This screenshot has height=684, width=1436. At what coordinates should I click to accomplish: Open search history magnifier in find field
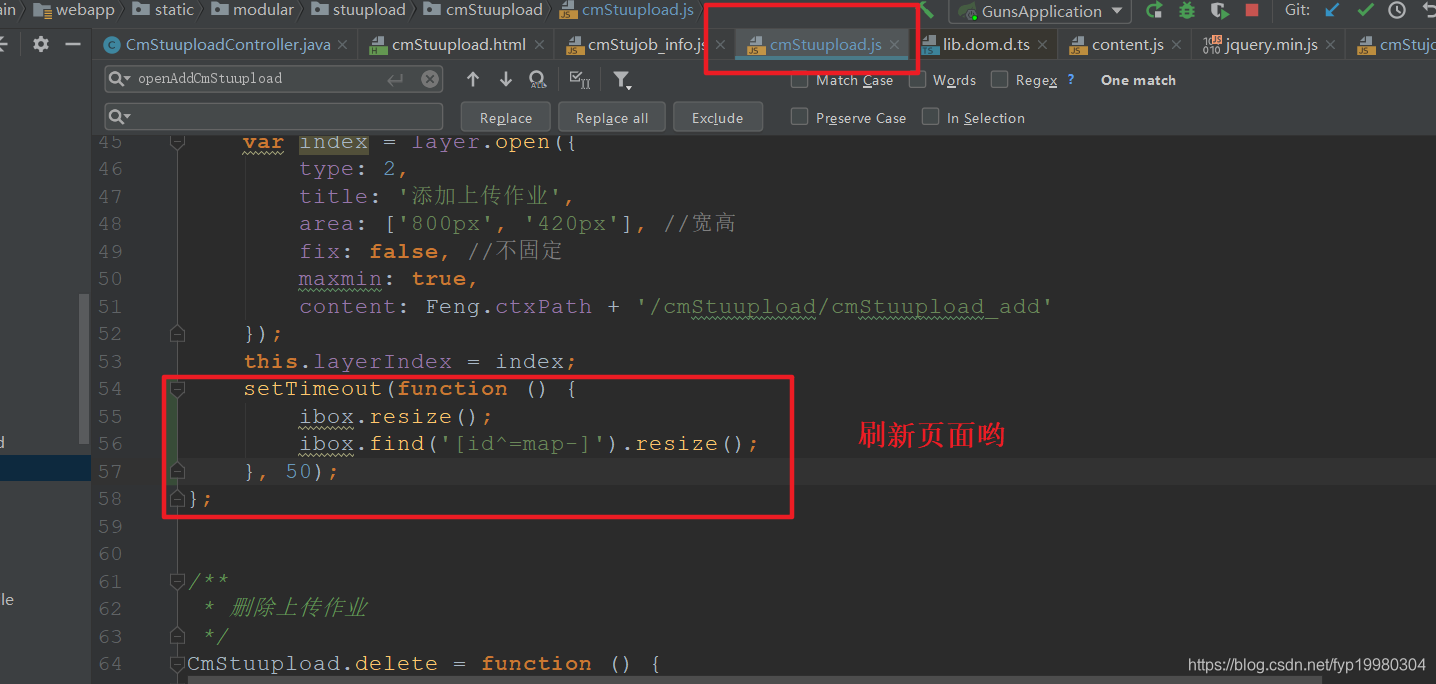pos(119,79)
